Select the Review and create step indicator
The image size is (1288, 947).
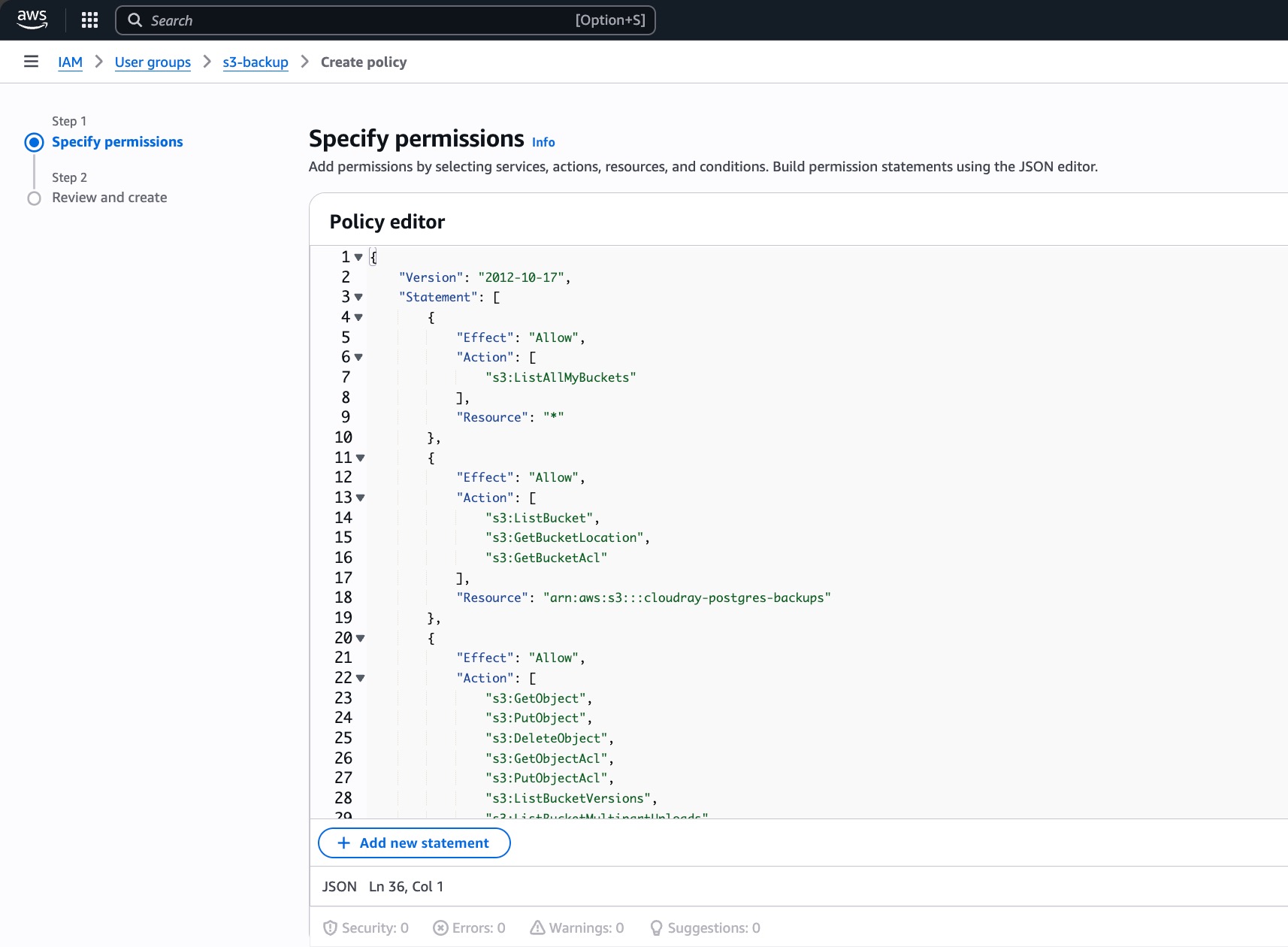[35, 198]
